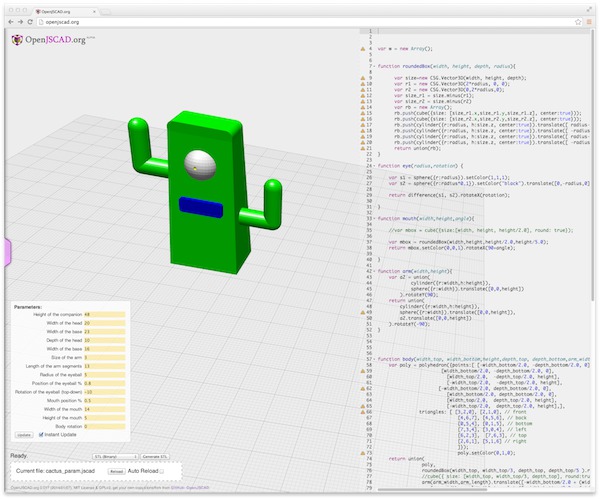Click the warning icon on line 73
Viewport: 600px width, 499px height.
coord(363,453)
